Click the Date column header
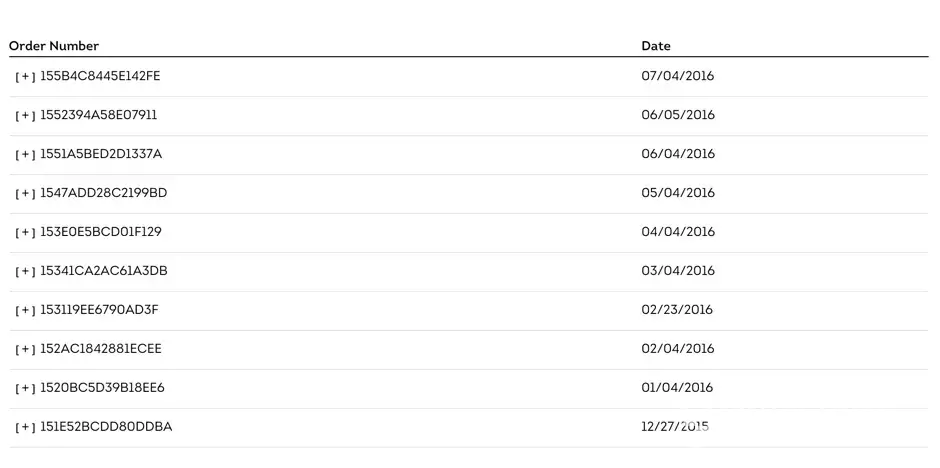Viewport: 940px width, 468px height. point(656,46)
